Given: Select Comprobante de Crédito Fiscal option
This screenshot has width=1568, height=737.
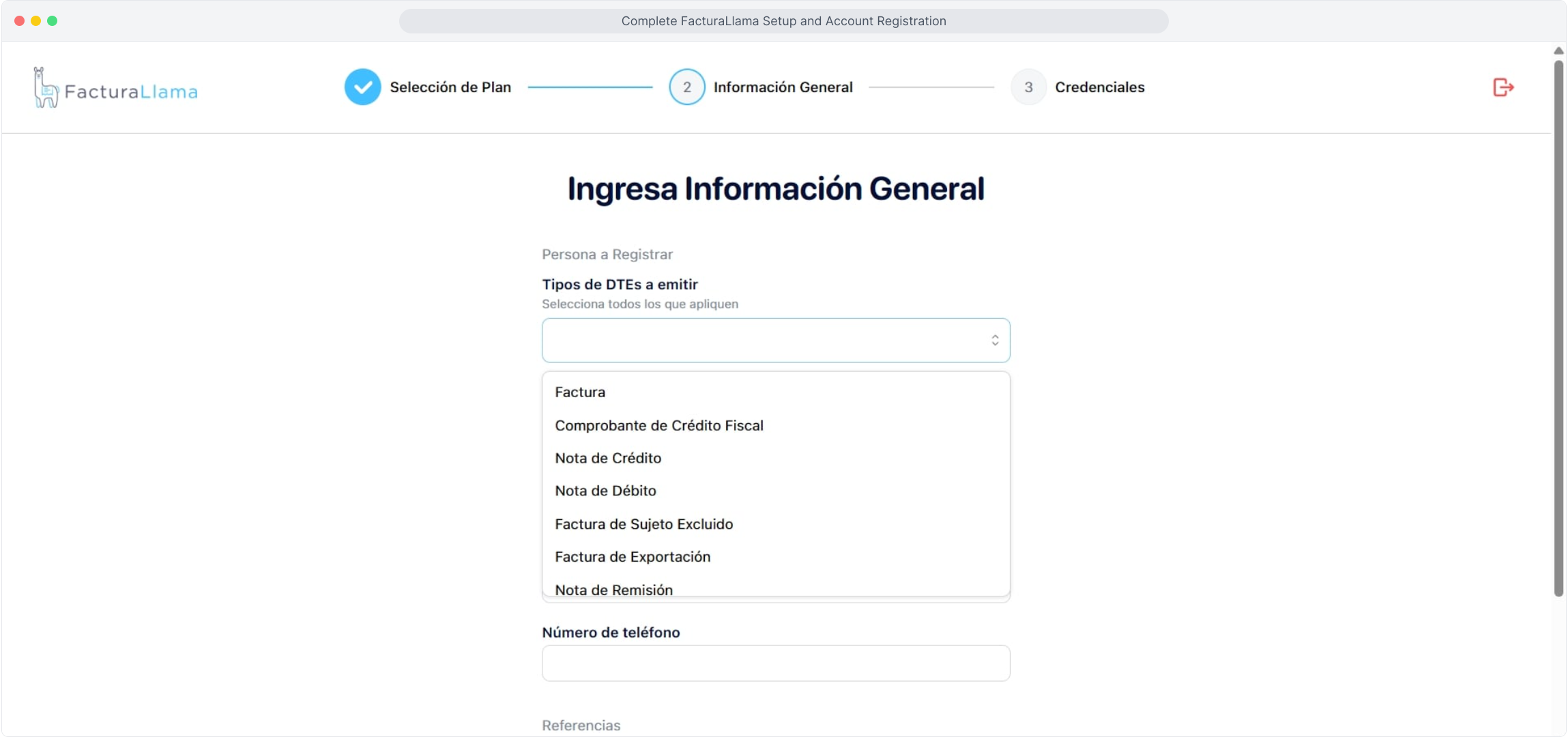Looking at the screenshot, I should pos(658,426).
